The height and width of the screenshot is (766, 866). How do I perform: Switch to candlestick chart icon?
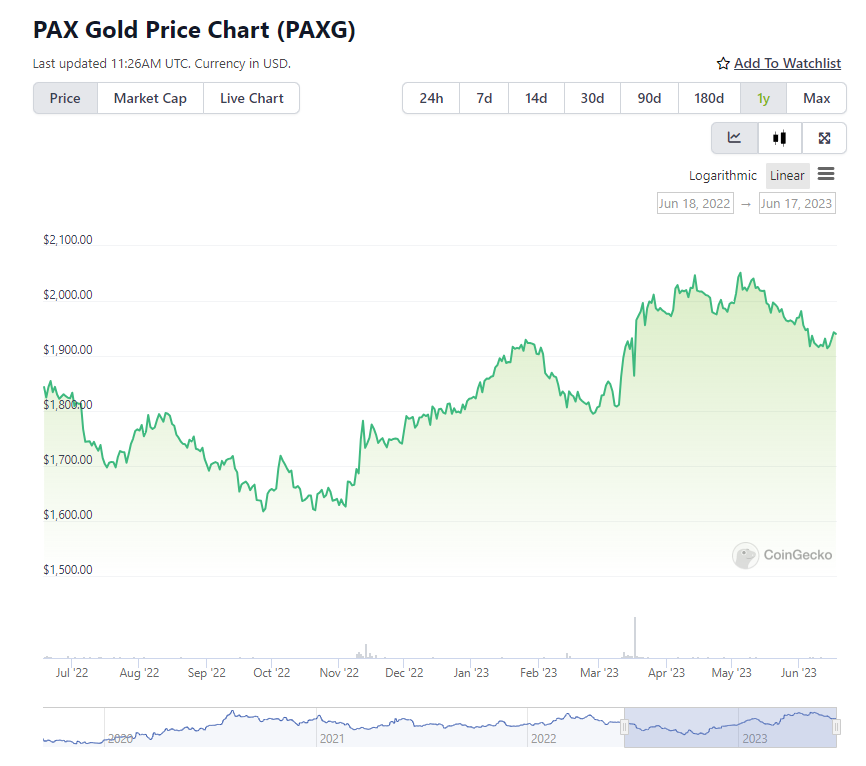[779, 138]
